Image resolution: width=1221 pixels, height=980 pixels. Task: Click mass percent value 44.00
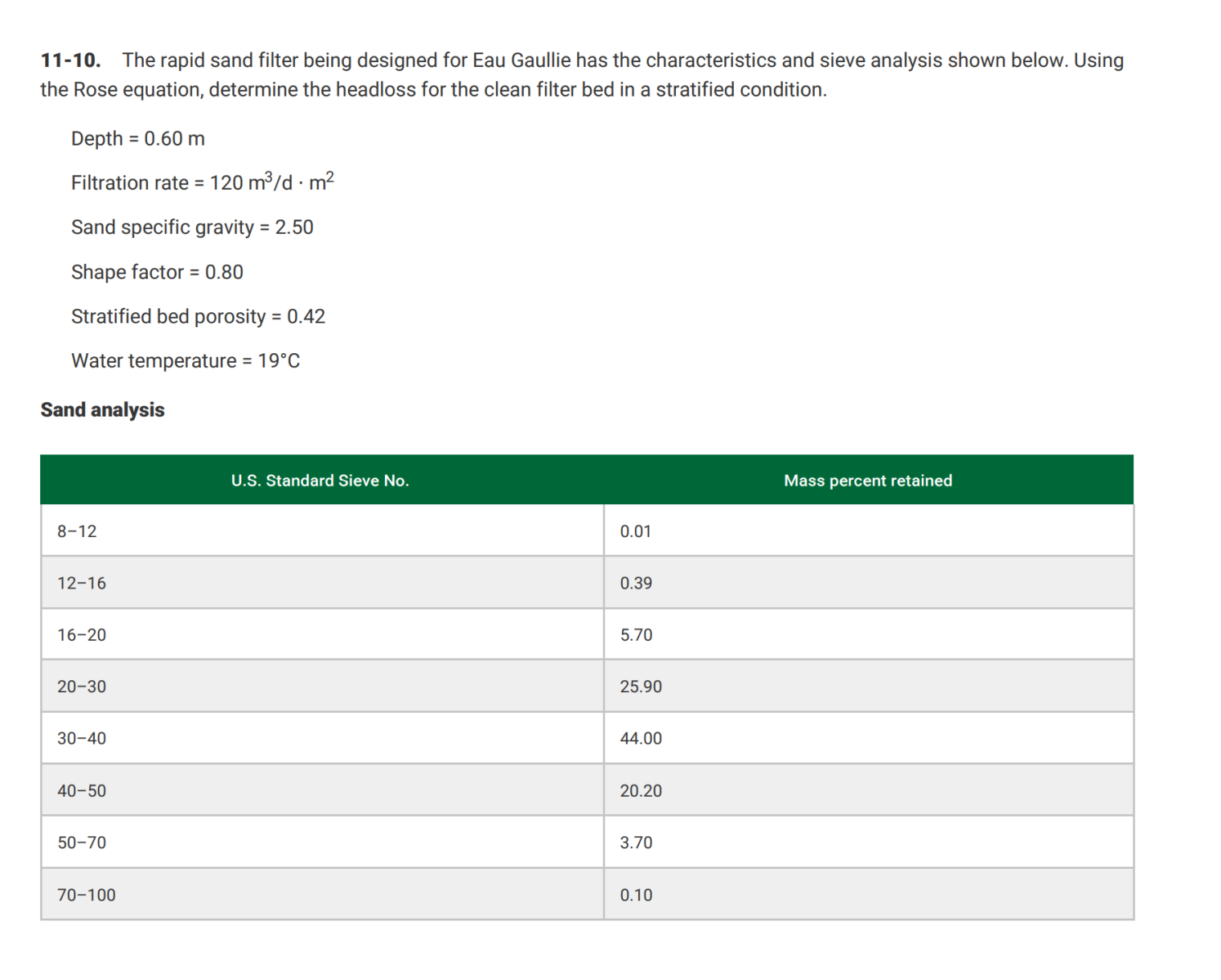pyautogui.click(x=641, y=738)
